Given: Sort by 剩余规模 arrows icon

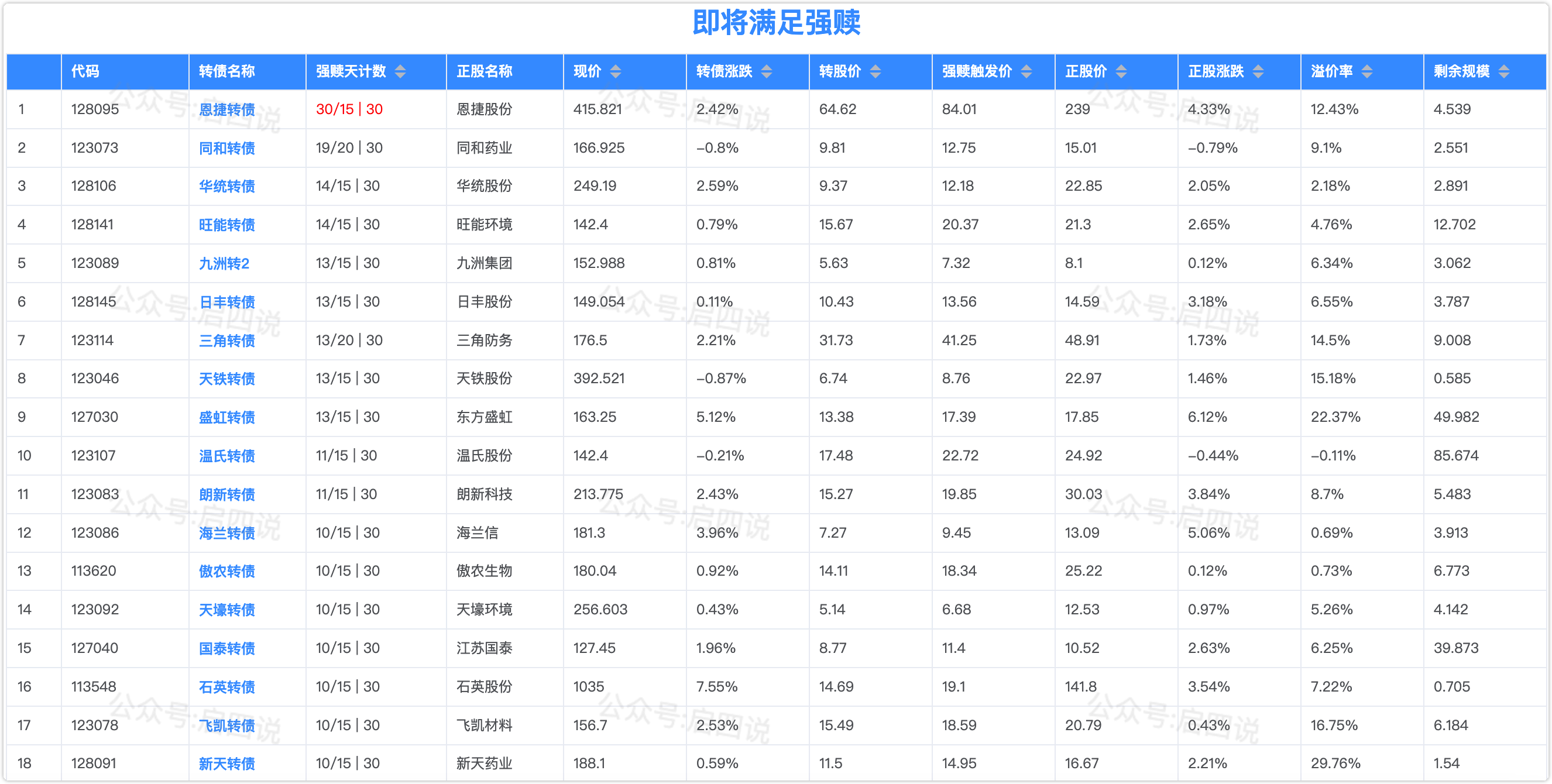Looking at the screenshot, I should tap(1504, 71).
